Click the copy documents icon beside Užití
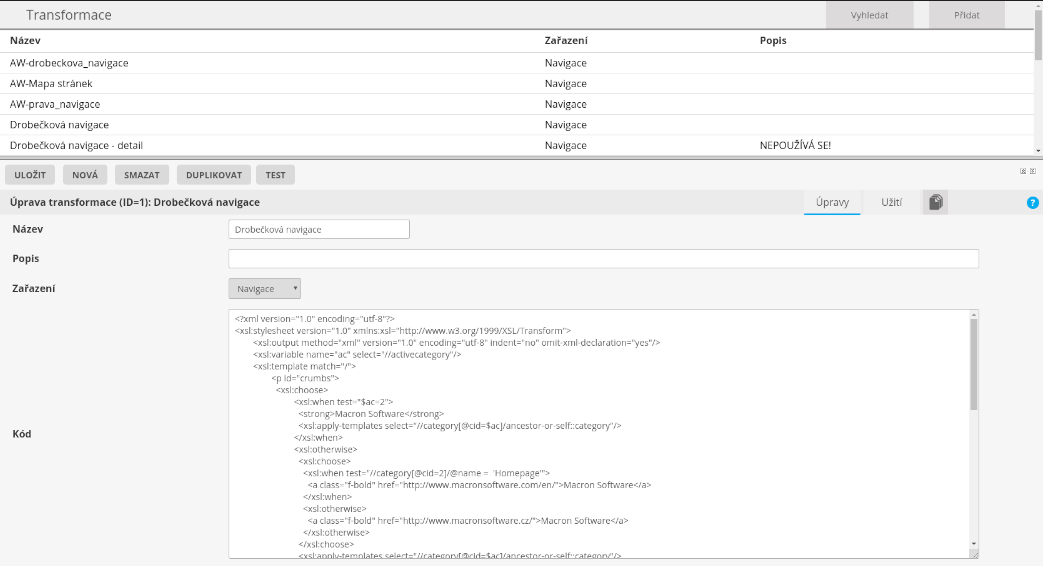1043x566 pixels. [935, 202]
